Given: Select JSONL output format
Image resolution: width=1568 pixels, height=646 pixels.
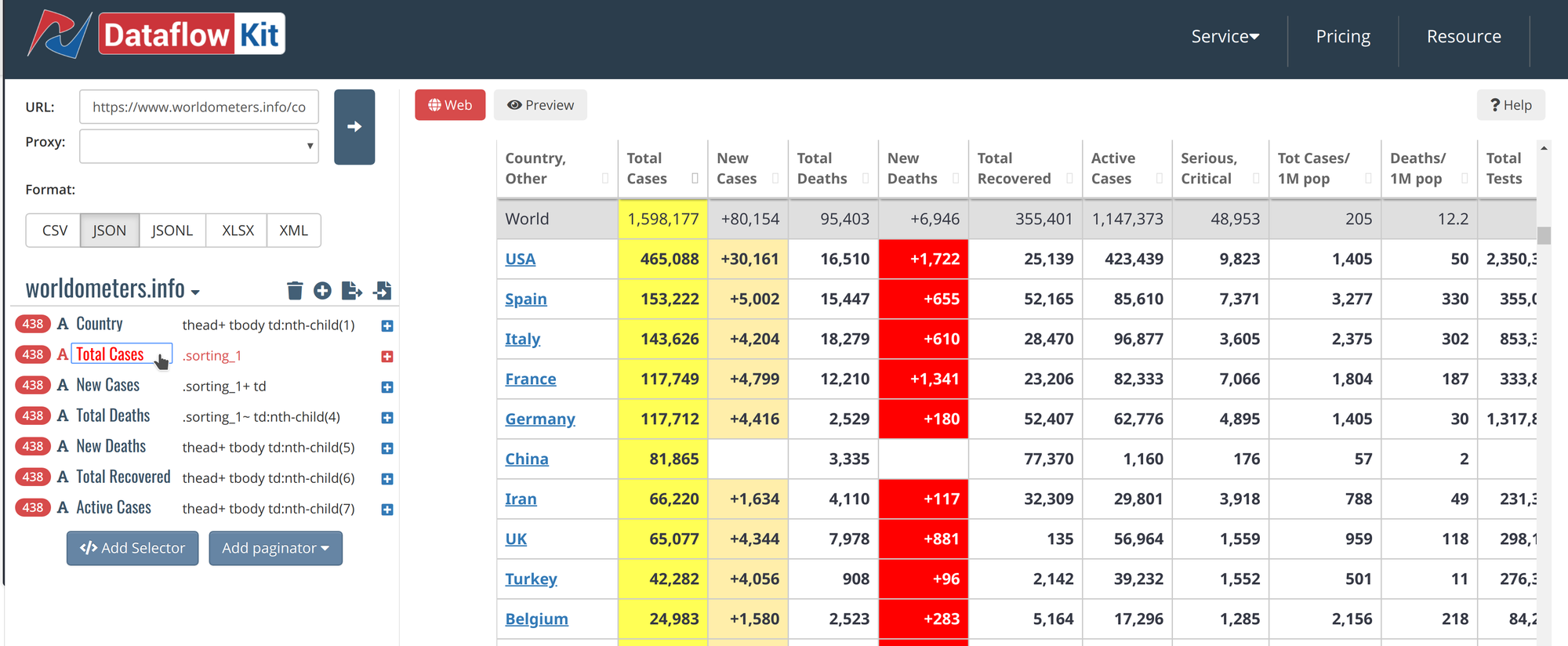Looking at the screenshot, I should (x=172, y=230).
